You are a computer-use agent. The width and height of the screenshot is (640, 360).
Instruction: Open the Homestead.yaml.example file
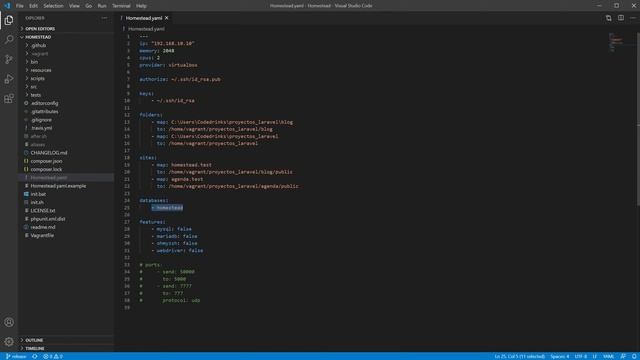(58, 186)
